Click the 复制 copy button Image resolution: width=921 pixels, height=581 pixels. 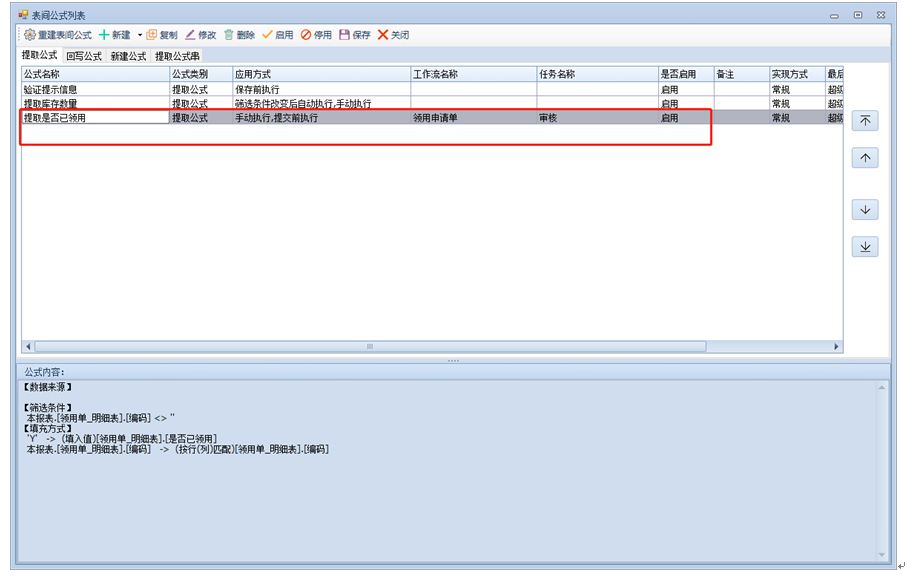point(162,35)
